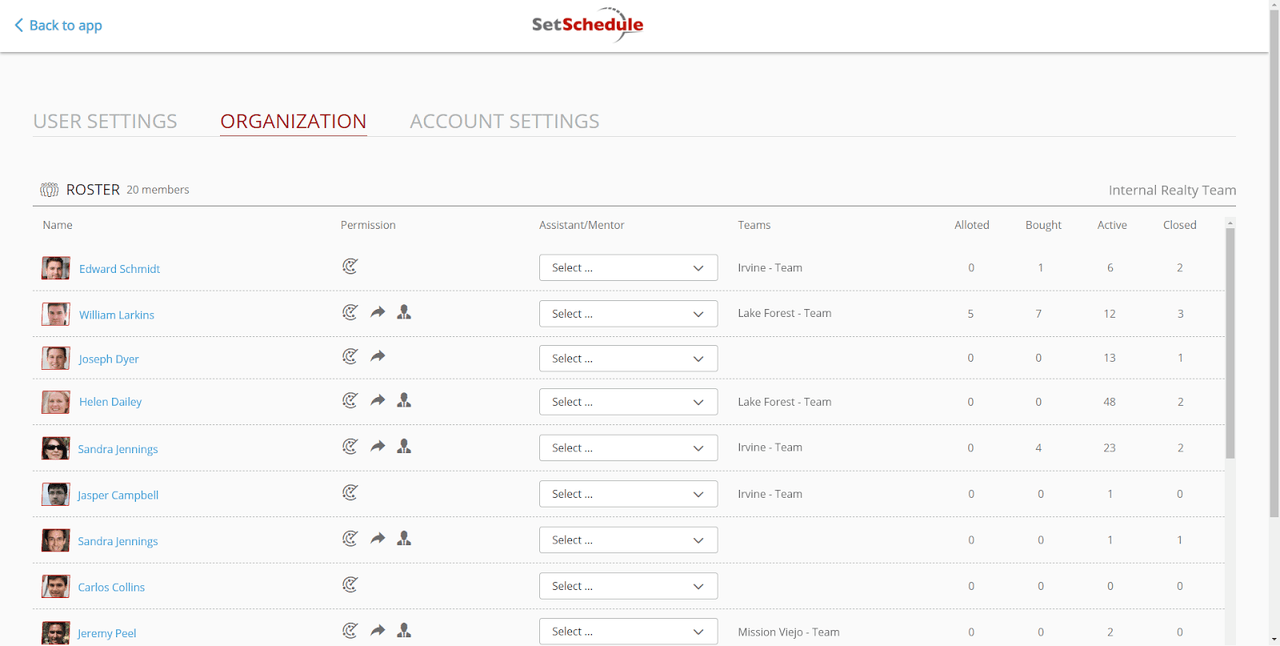Expand the Select dropdown in Helen Dailey's row
Screen dimensions: 1280x646
pyautogui.click(x=628, y=401)
